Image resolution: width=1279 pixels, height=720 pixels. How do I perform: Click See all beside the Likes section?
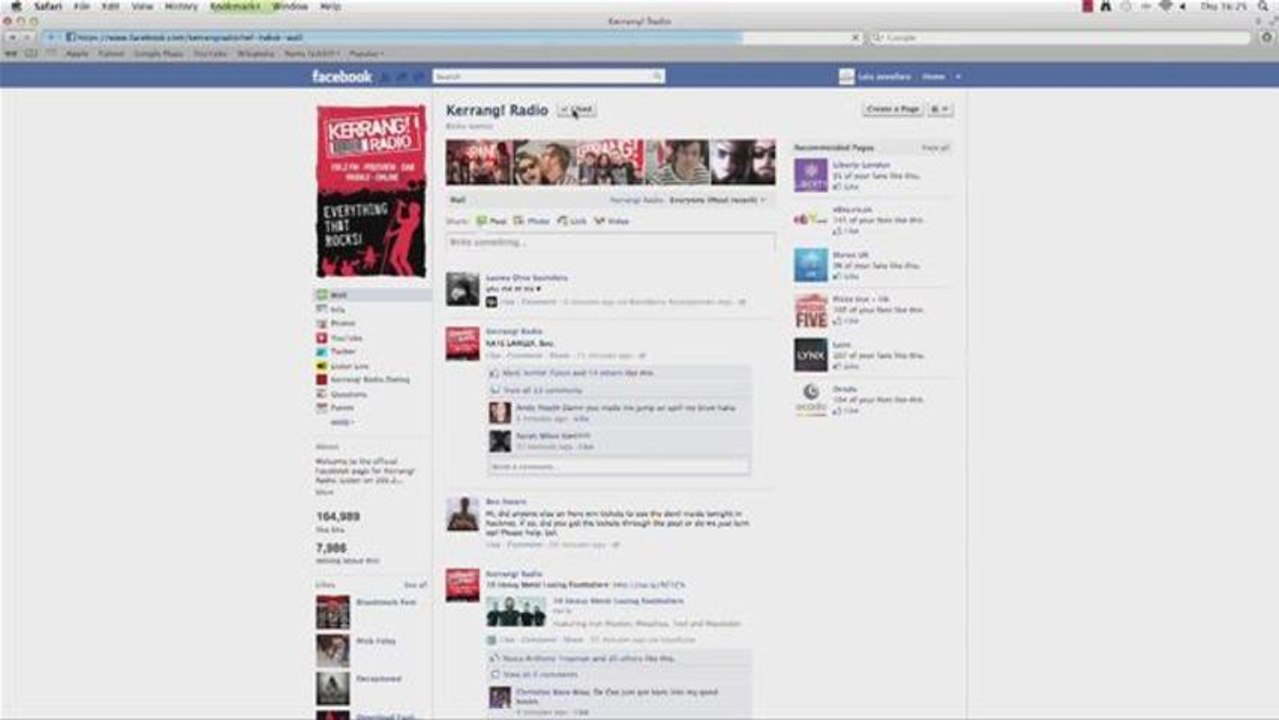[x=415, y=585]
